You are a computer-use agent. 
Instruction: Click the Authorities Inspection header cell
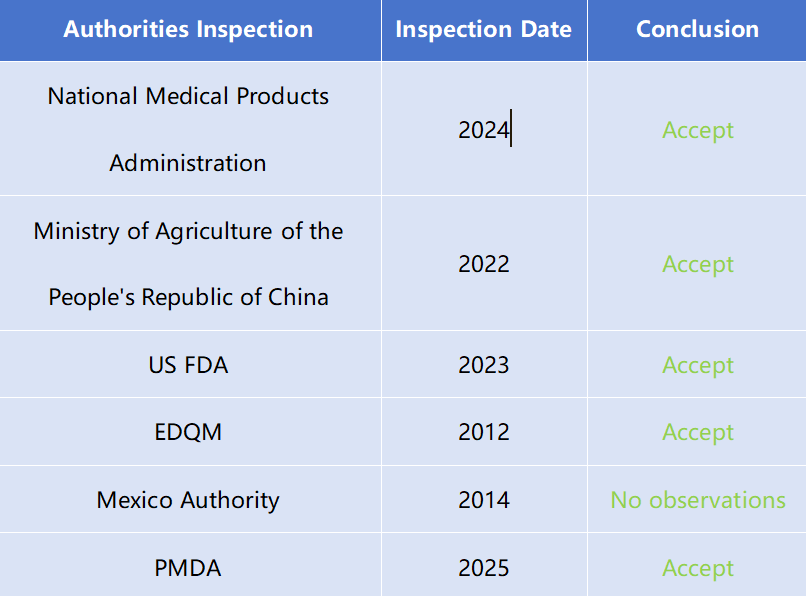coord(190,30)
